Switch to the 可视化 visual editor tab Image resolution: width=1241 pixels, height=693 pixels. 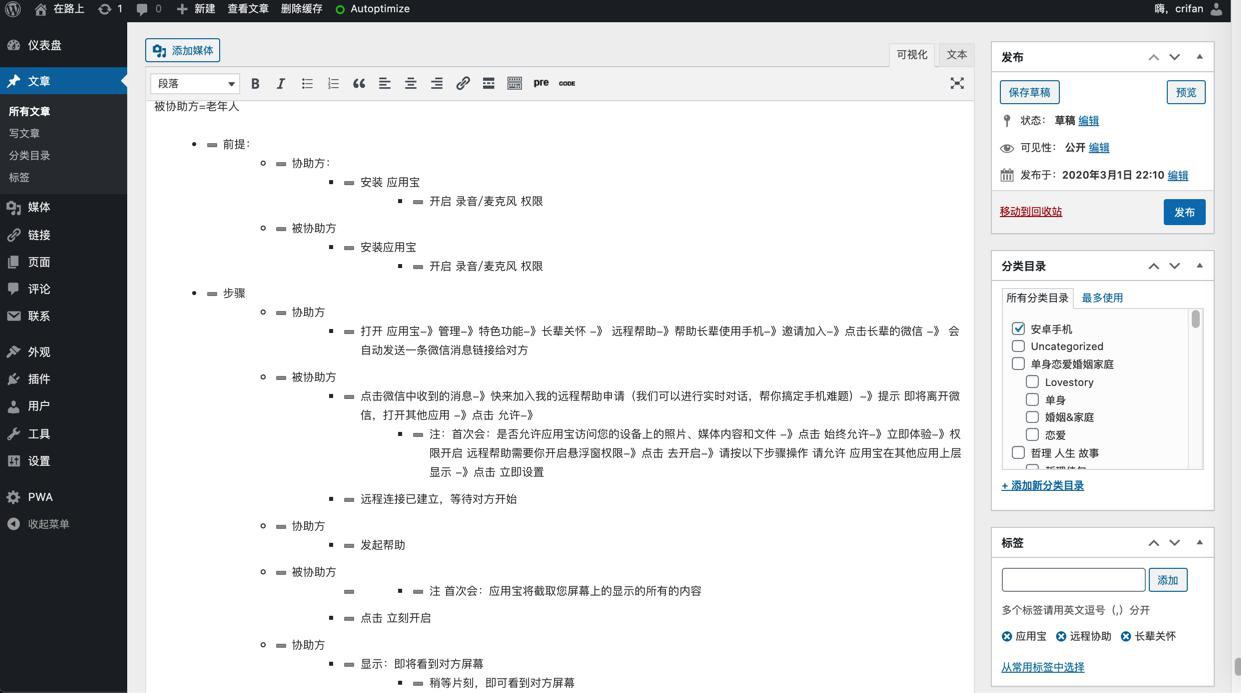(912, 55)
